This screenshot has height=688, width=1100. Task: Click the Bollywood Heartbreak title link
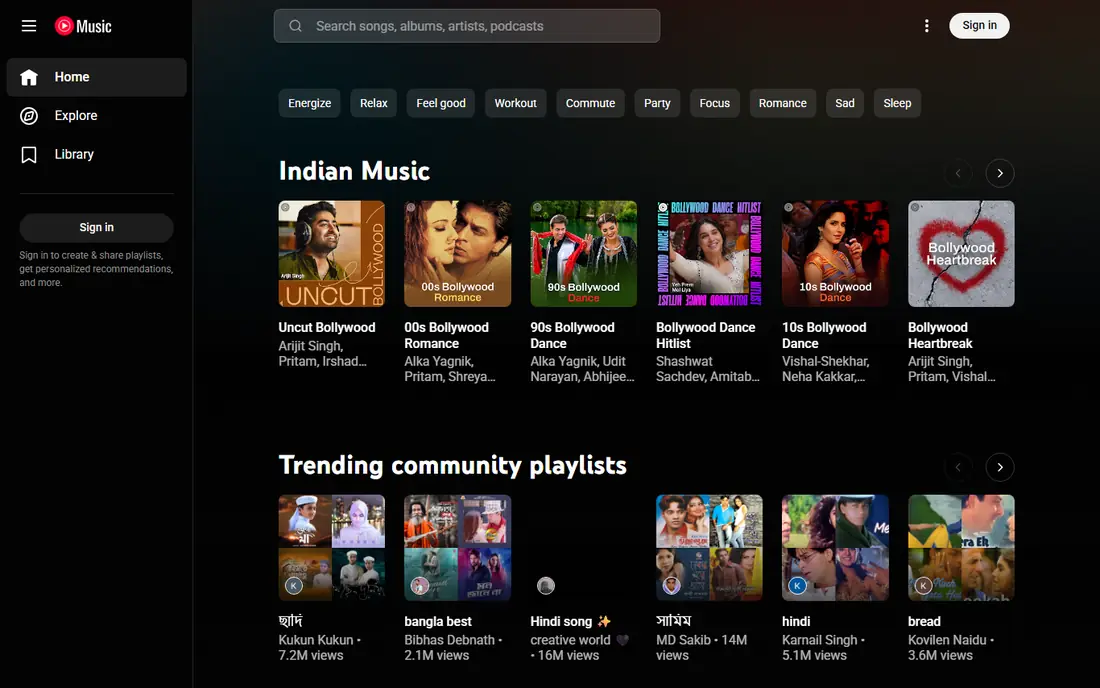(940, 335)
